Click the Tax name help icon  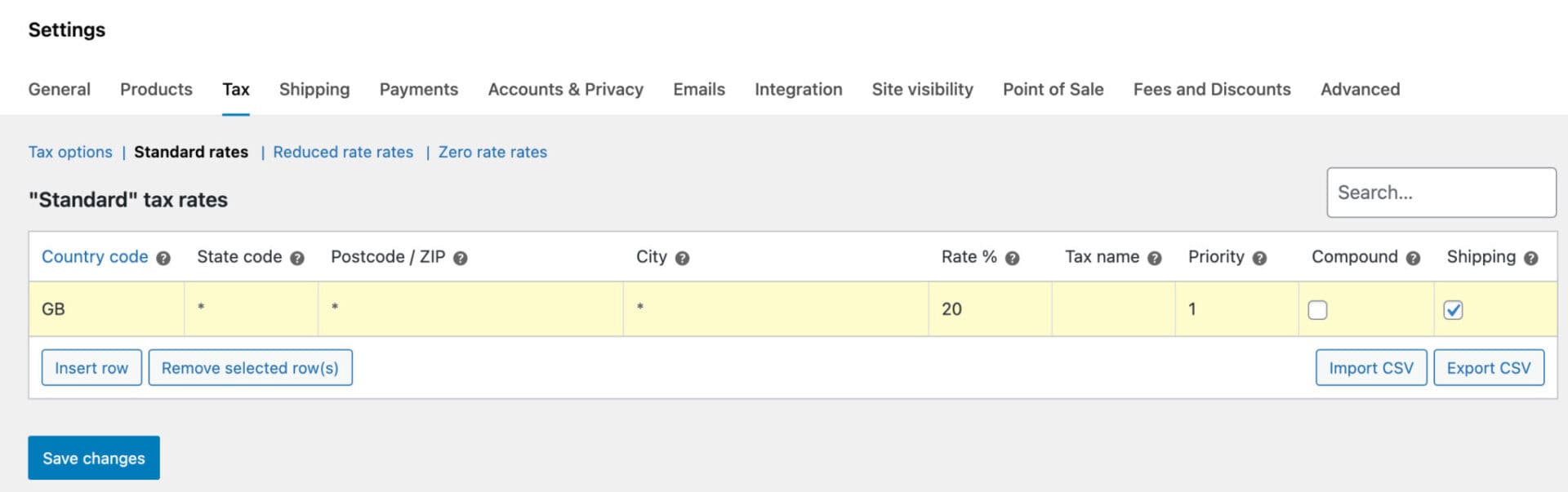1155,258
